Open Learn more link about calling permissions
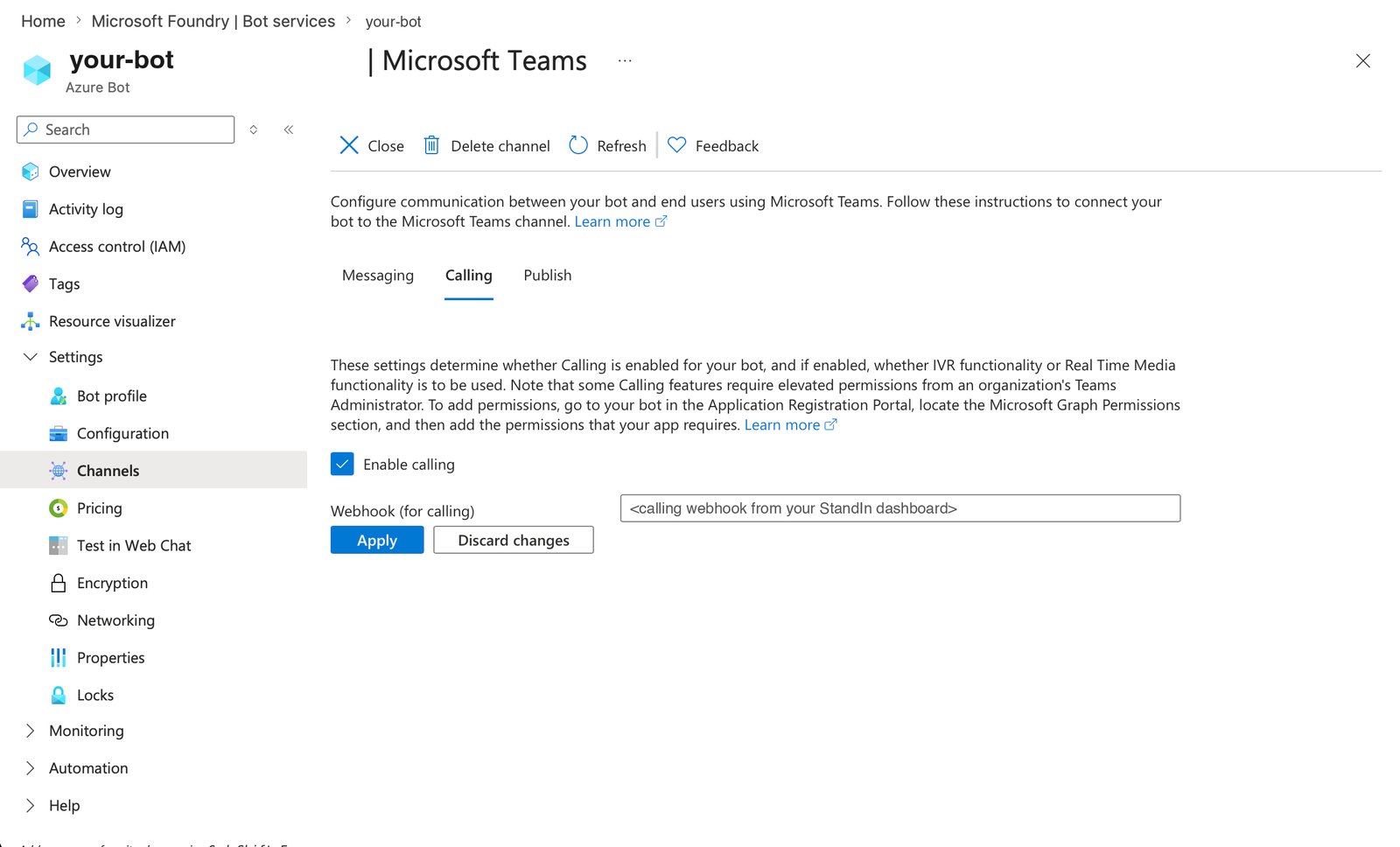This screenshot has width=1400, height=847. click(790, 425)
